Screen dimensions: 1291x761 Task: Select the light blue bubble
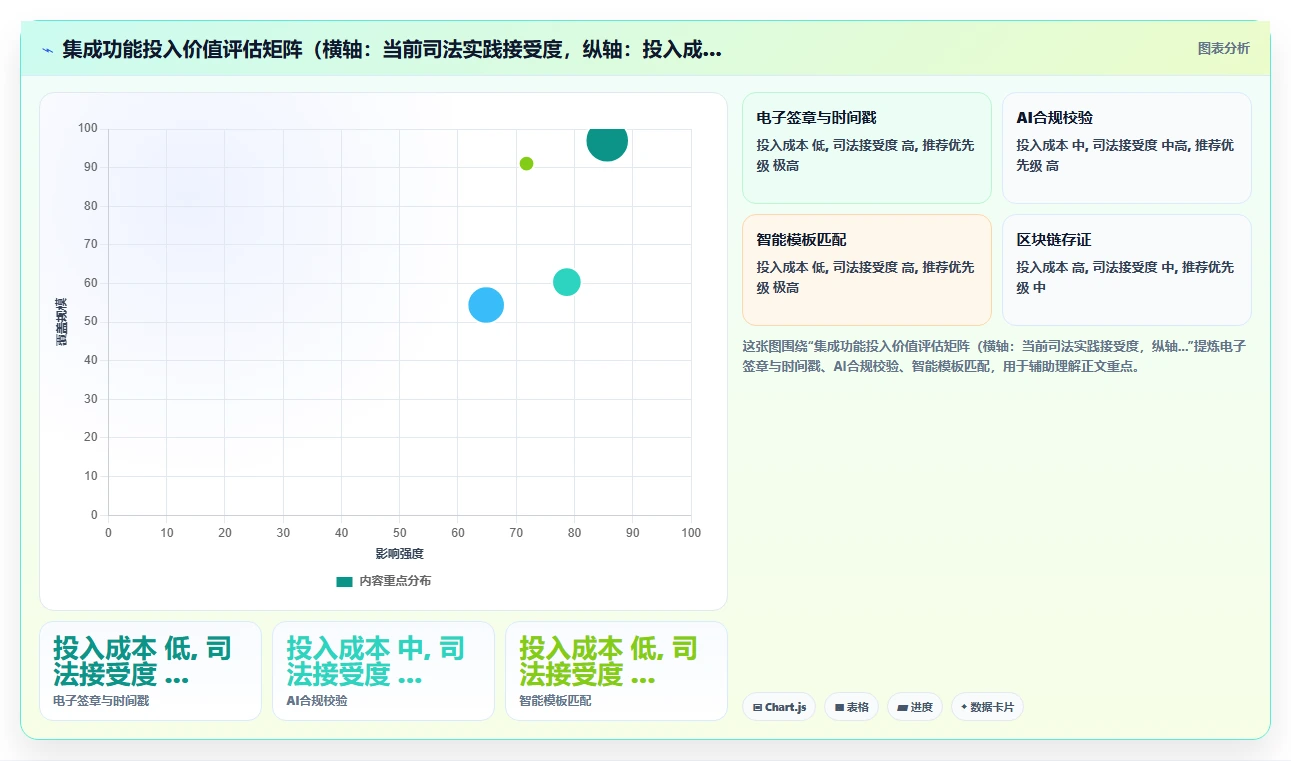(486, 305)
